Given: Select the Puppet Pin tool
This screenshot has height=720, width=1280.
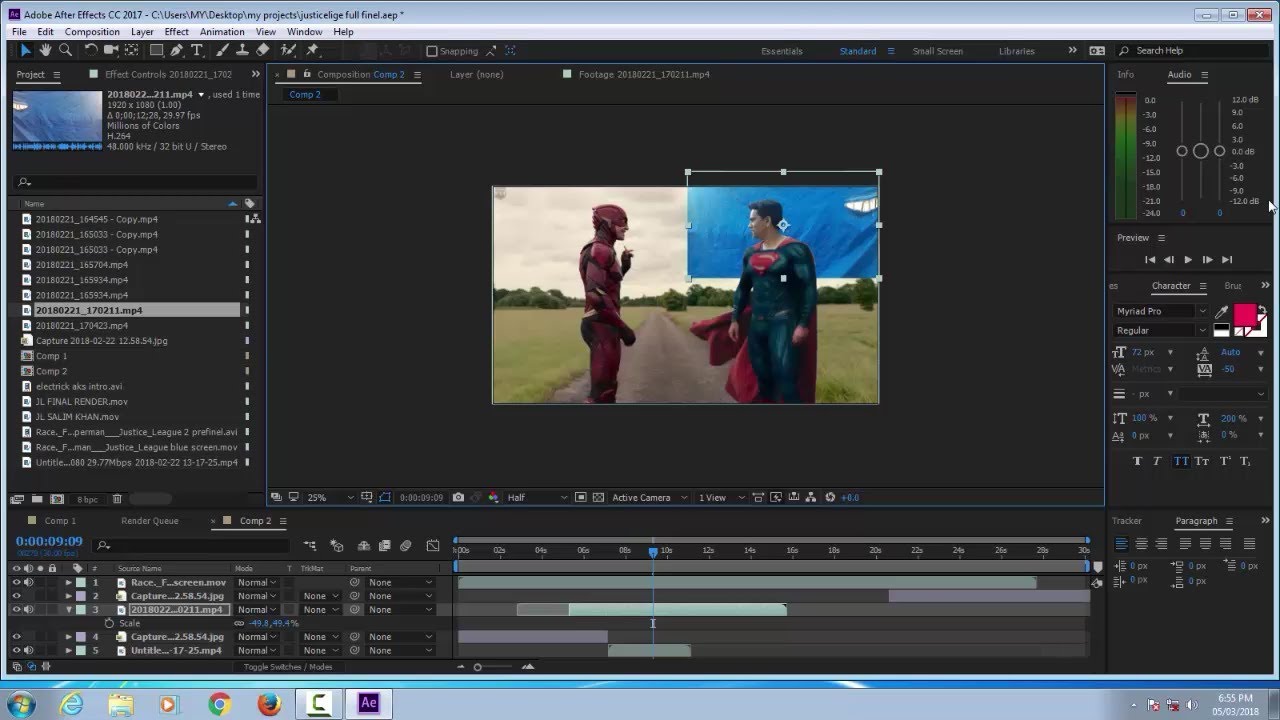Looking at the screenshot, I should [x=312, y=50].
